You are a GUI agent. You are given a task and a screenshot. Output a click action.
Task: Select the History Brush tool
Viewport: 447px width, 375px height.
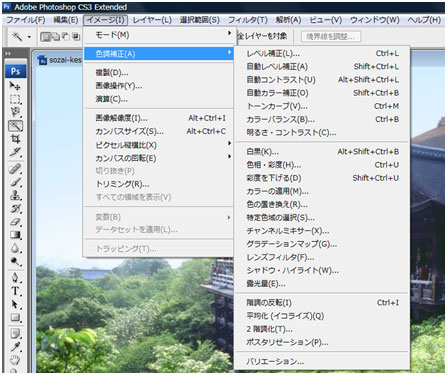pos(15,209)
